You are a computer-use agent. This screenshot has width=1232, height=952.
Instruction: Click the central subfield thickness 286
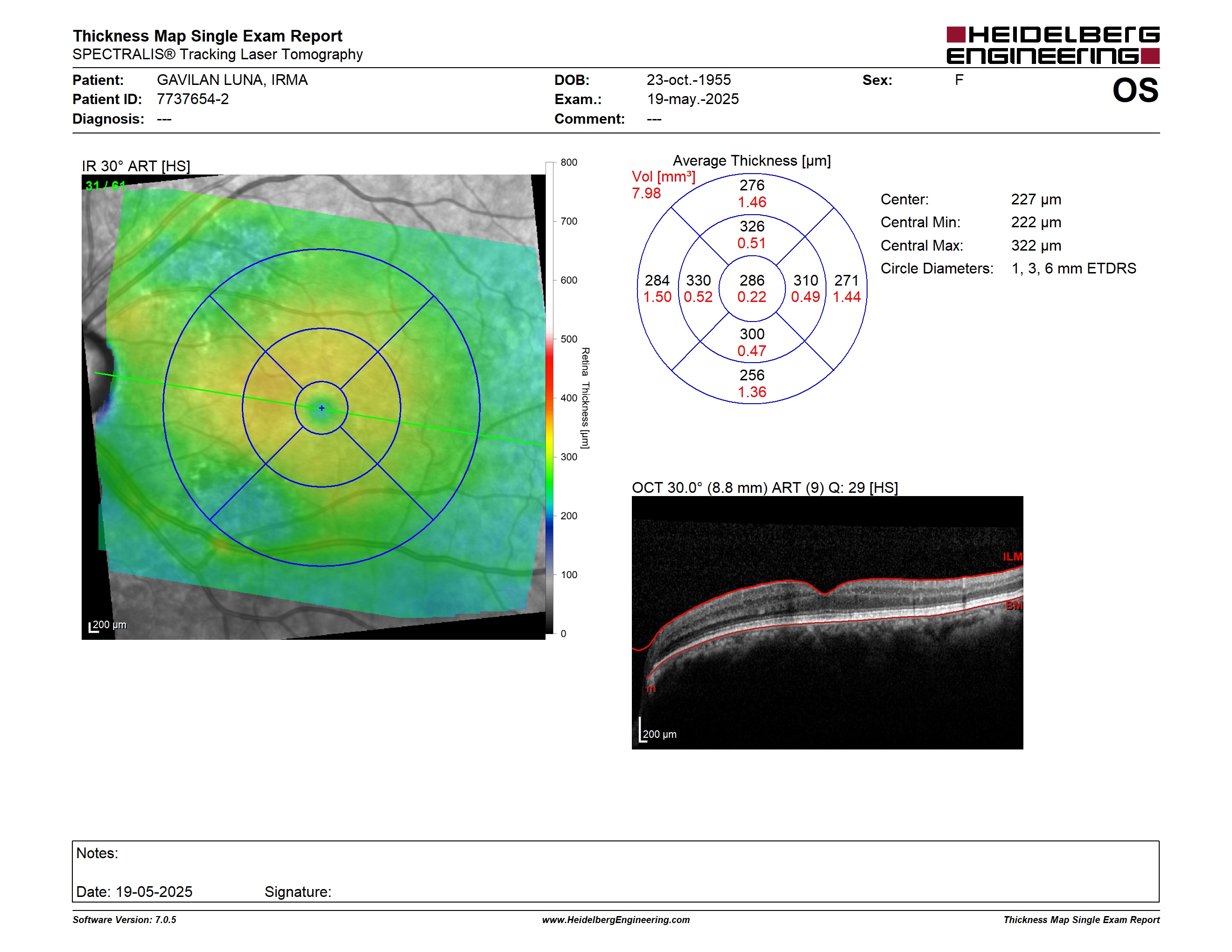point(752,280)
